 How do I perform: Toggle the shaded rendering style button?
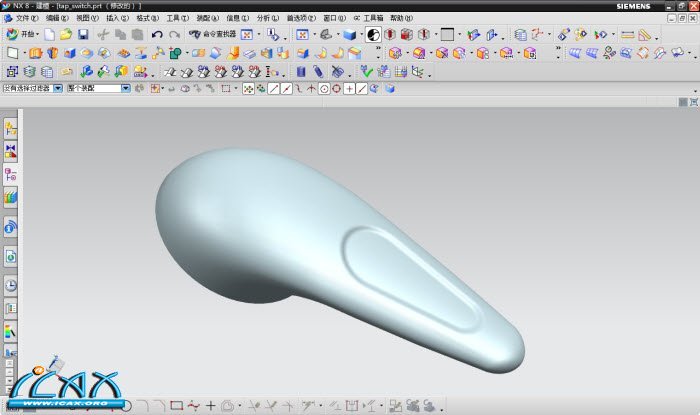pyautogui.click(x=349, y=34)
